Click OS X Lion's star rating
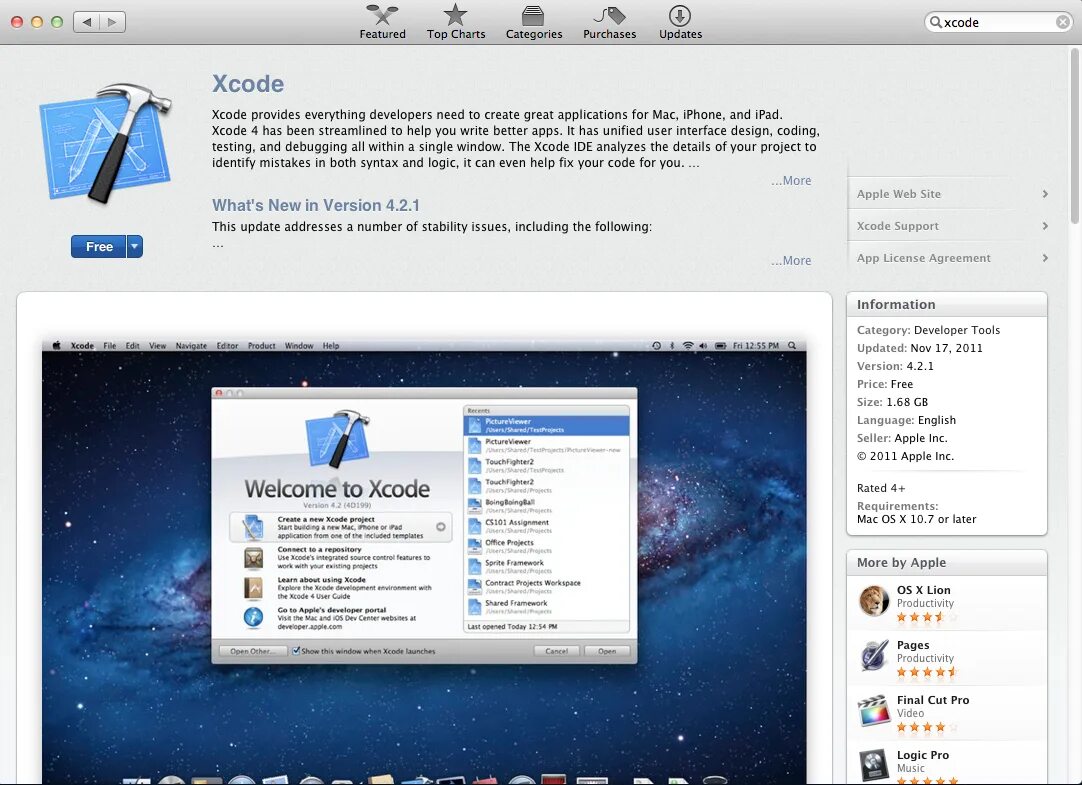 tap(927, 617)
